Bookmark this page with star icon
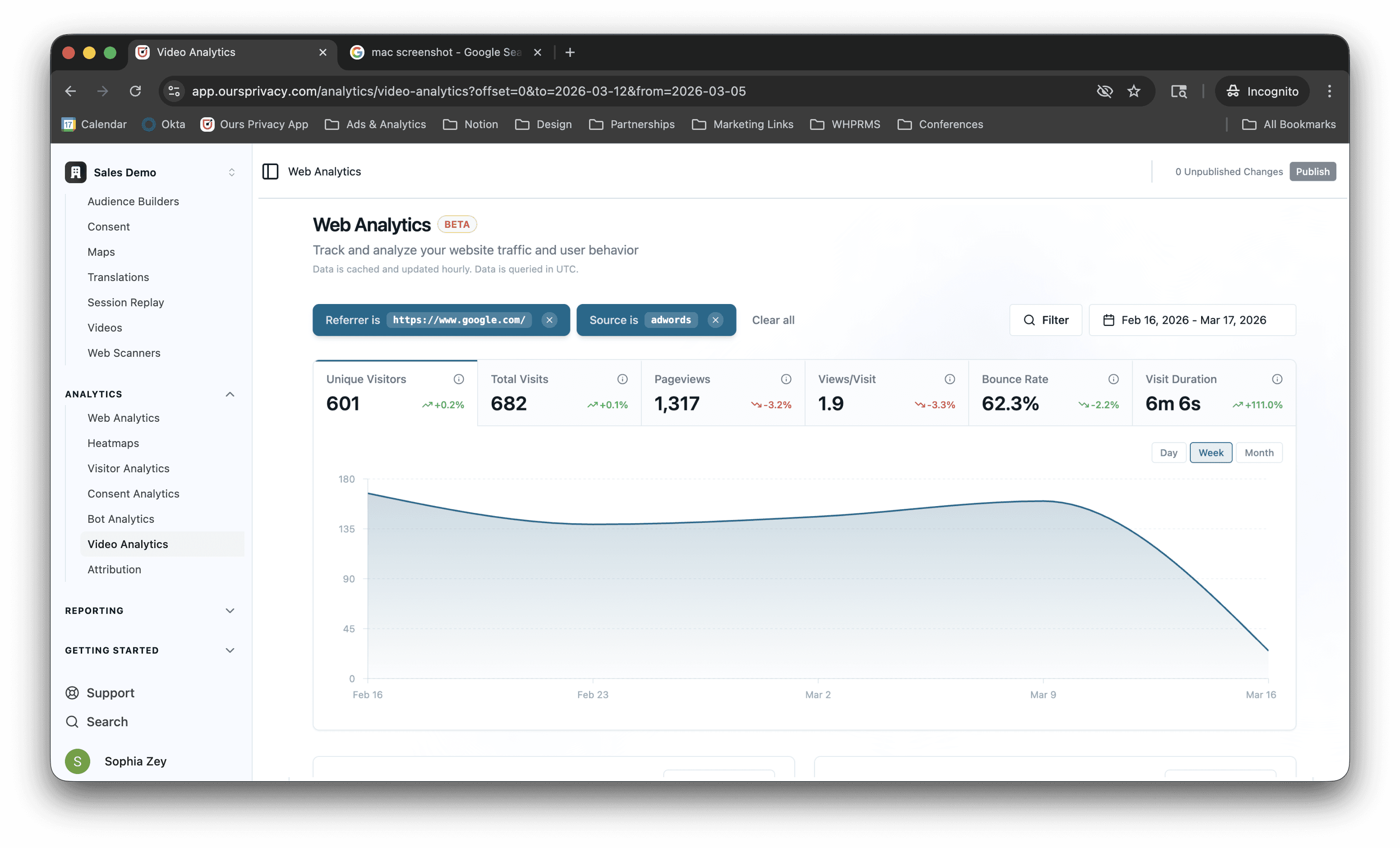Viewport: 1400px width, 848px height. (x=1133, y=91)
